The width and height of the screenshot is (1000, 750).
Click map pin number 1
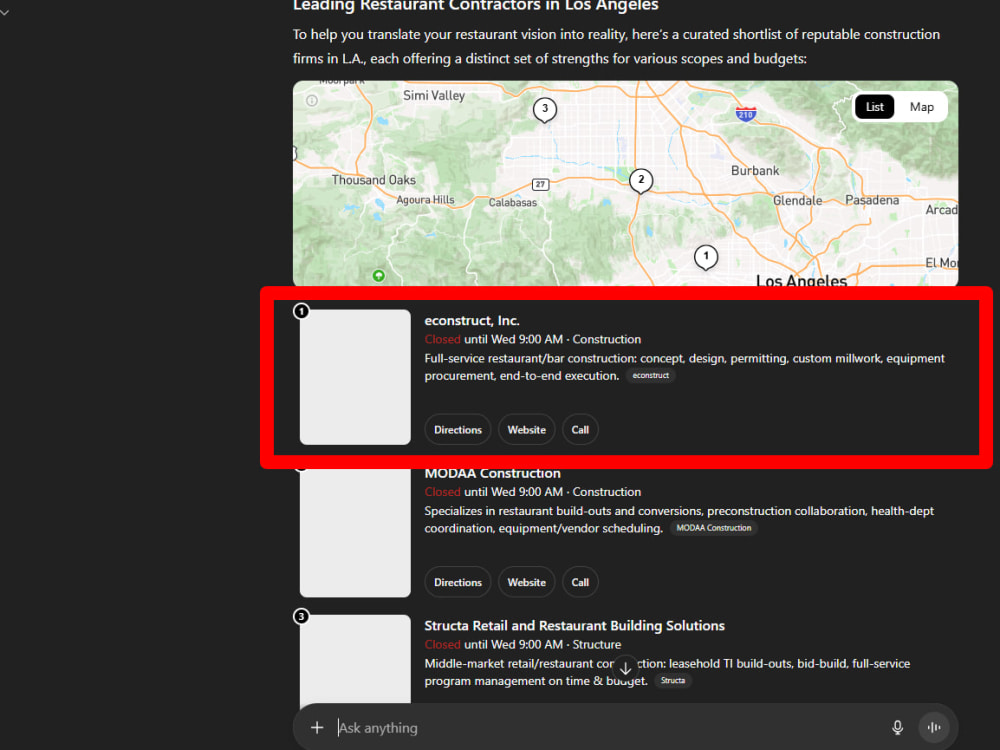tap(705, 257)
